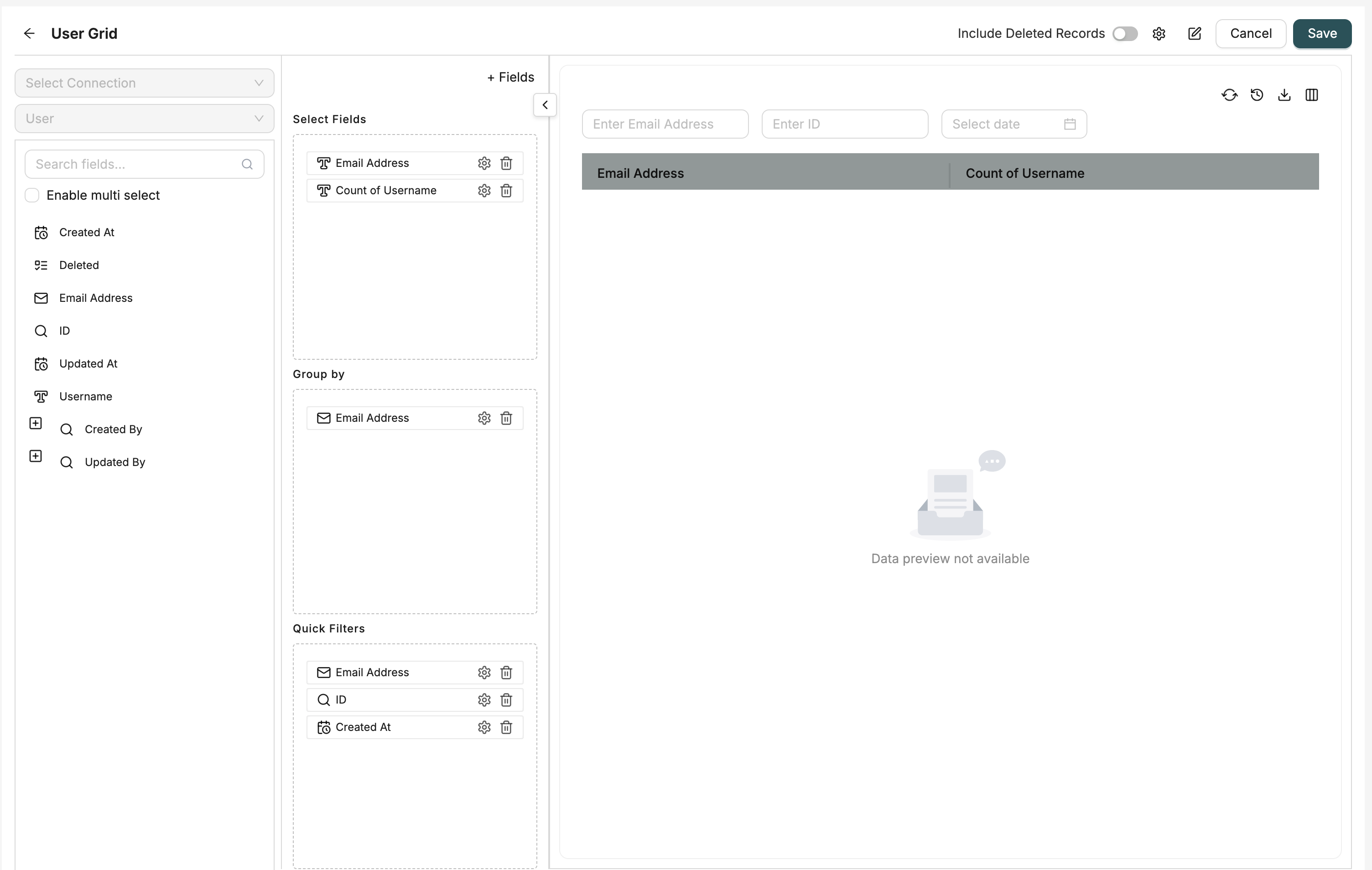Open the User entity dropdown
1372x870 pixels.
click(144, 119)
